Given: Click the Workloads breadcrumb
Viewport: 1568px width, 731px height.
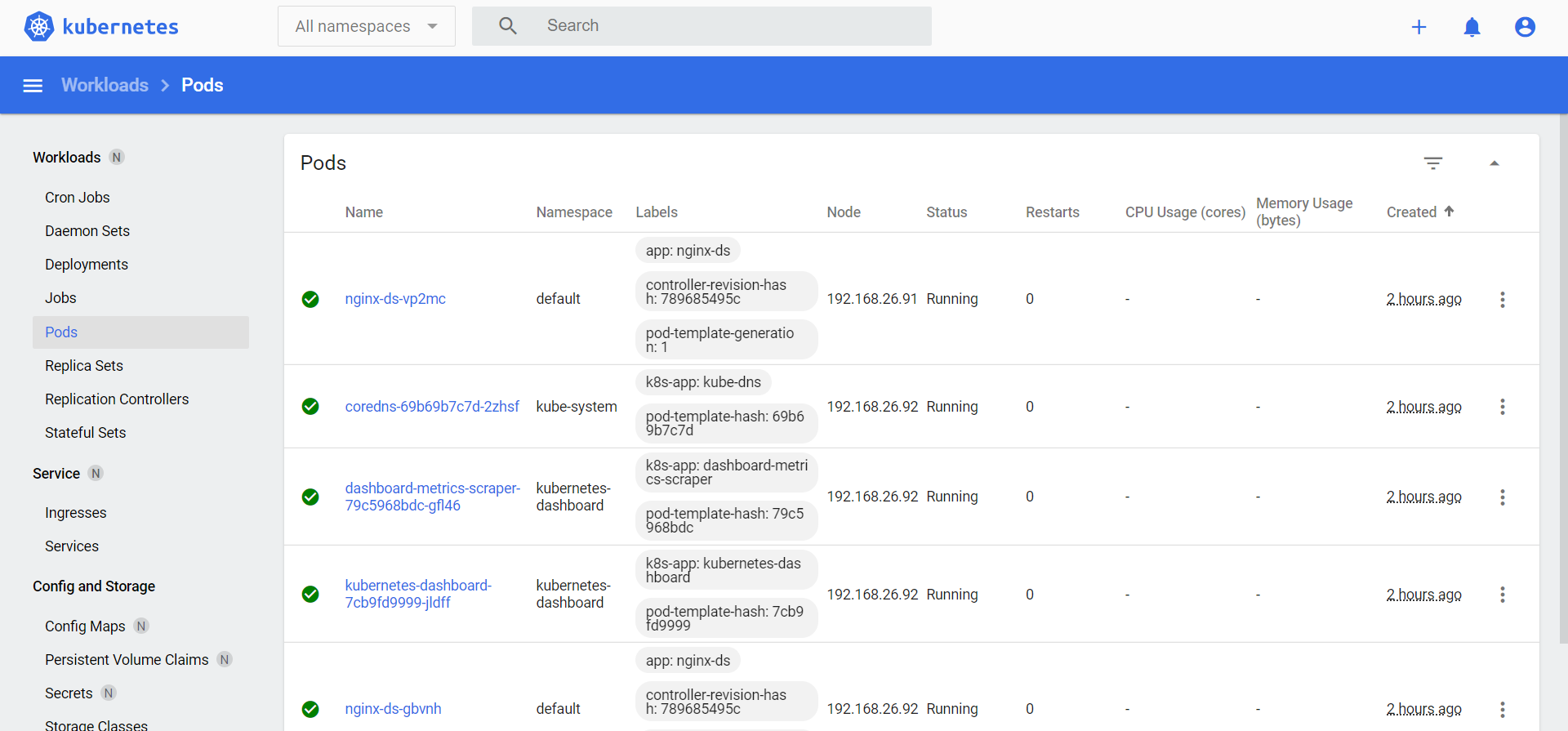Looking at the screenshot, I should click(105, 85).
